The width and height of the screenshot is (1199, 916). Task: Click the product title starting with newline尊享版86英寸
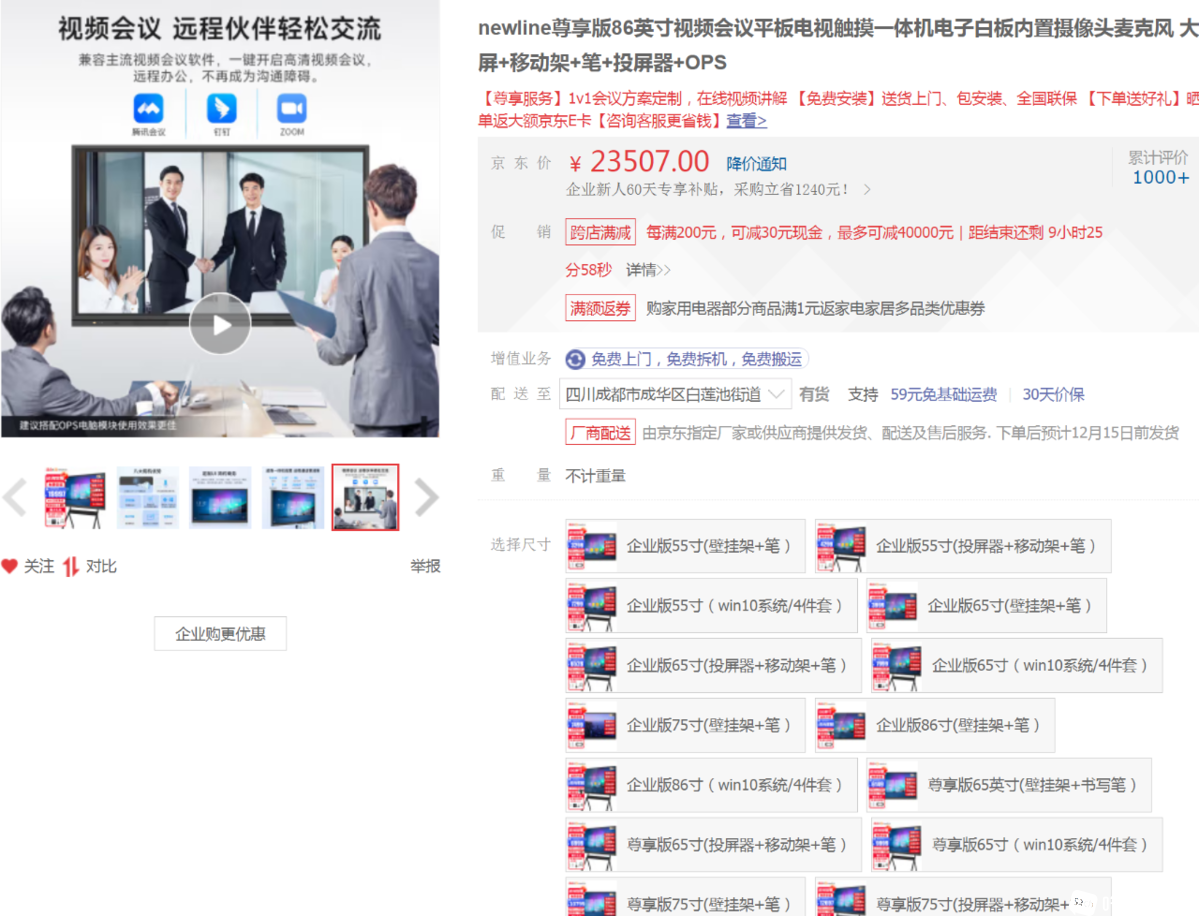pos(838,45)
